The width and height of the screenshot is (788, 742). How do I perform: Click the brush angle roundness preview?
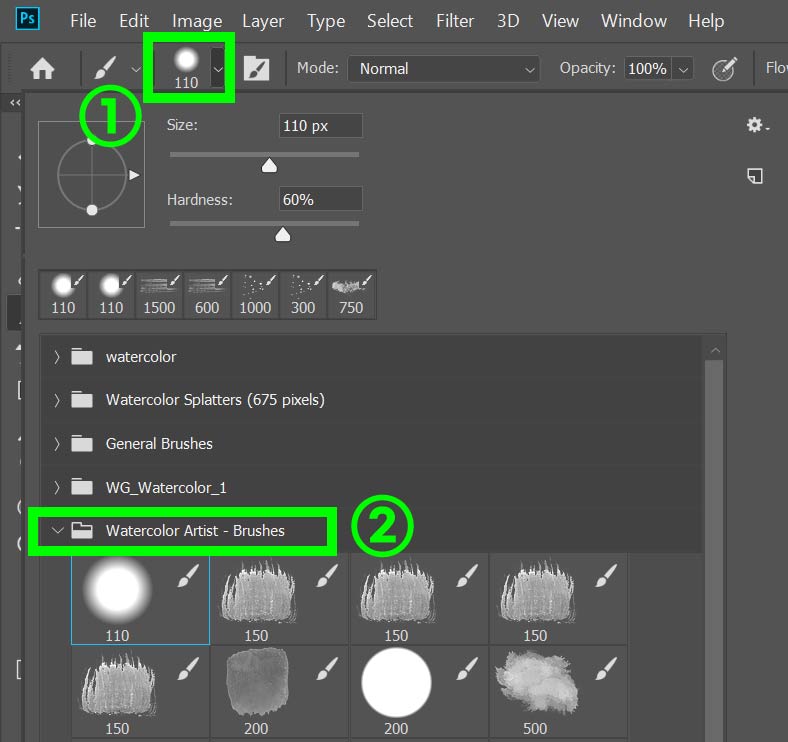point(91,174)
